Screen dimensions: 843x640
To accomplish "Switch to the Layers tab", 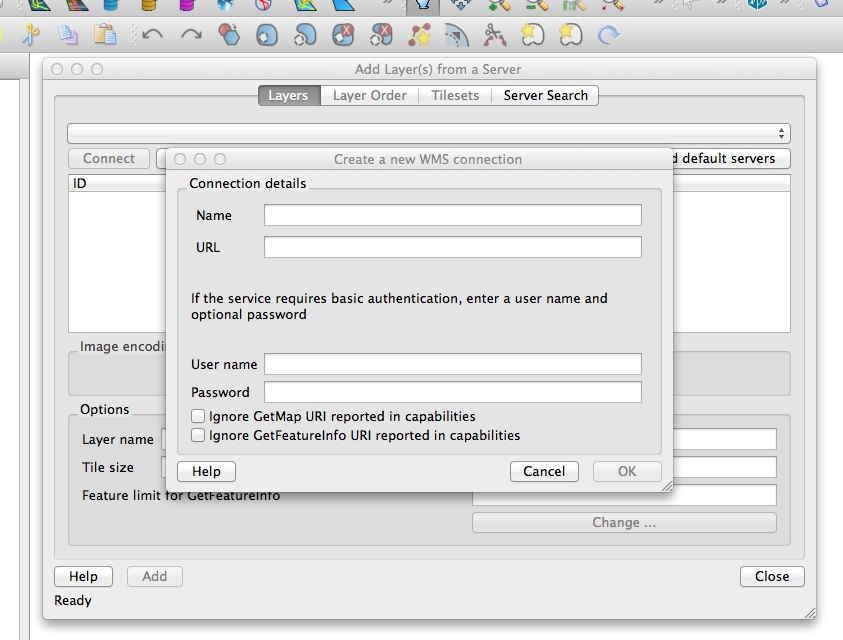I will [x=289, y=95].
